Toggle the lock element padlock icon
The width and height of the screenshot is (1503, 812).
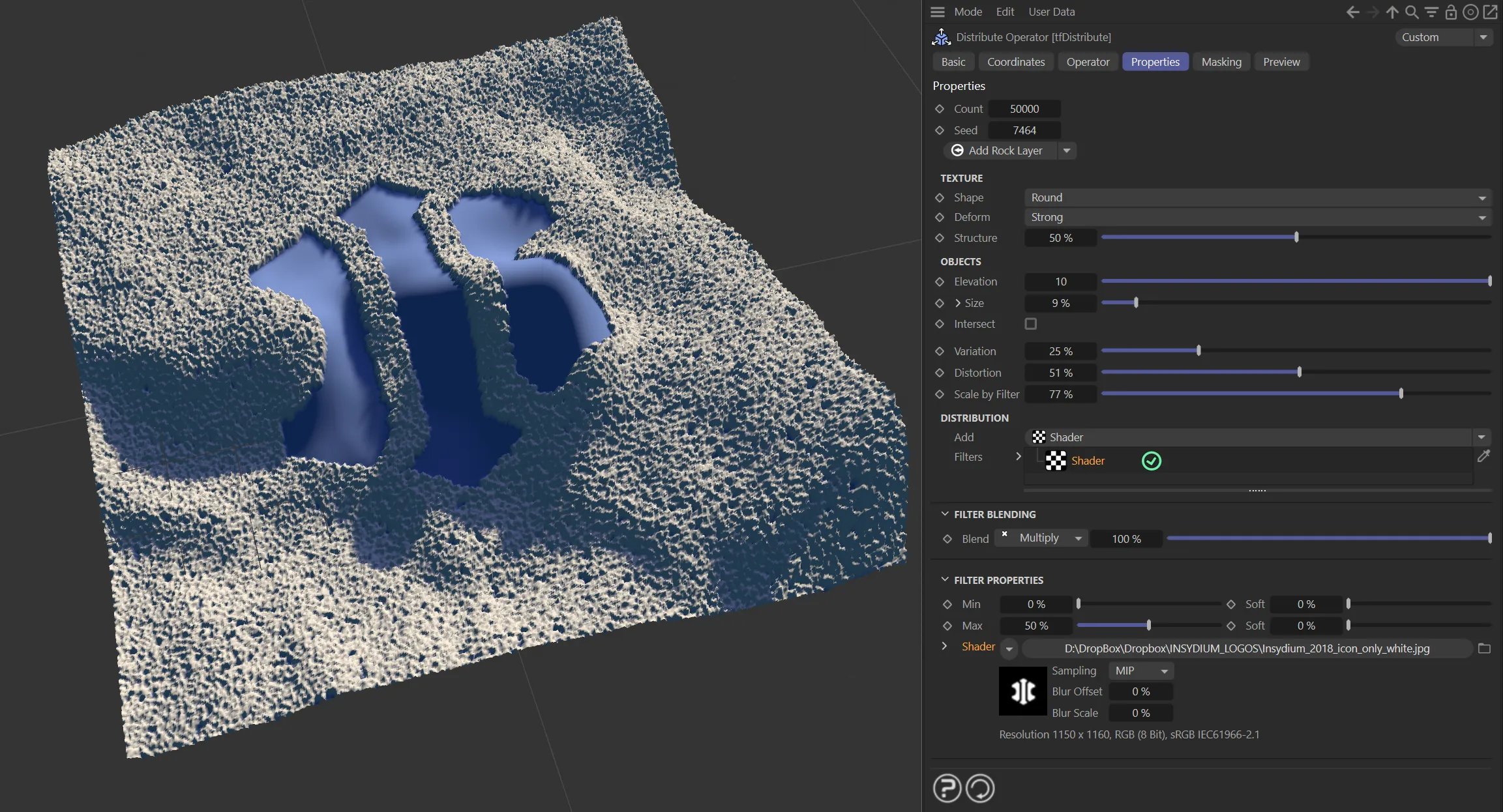1451,12
